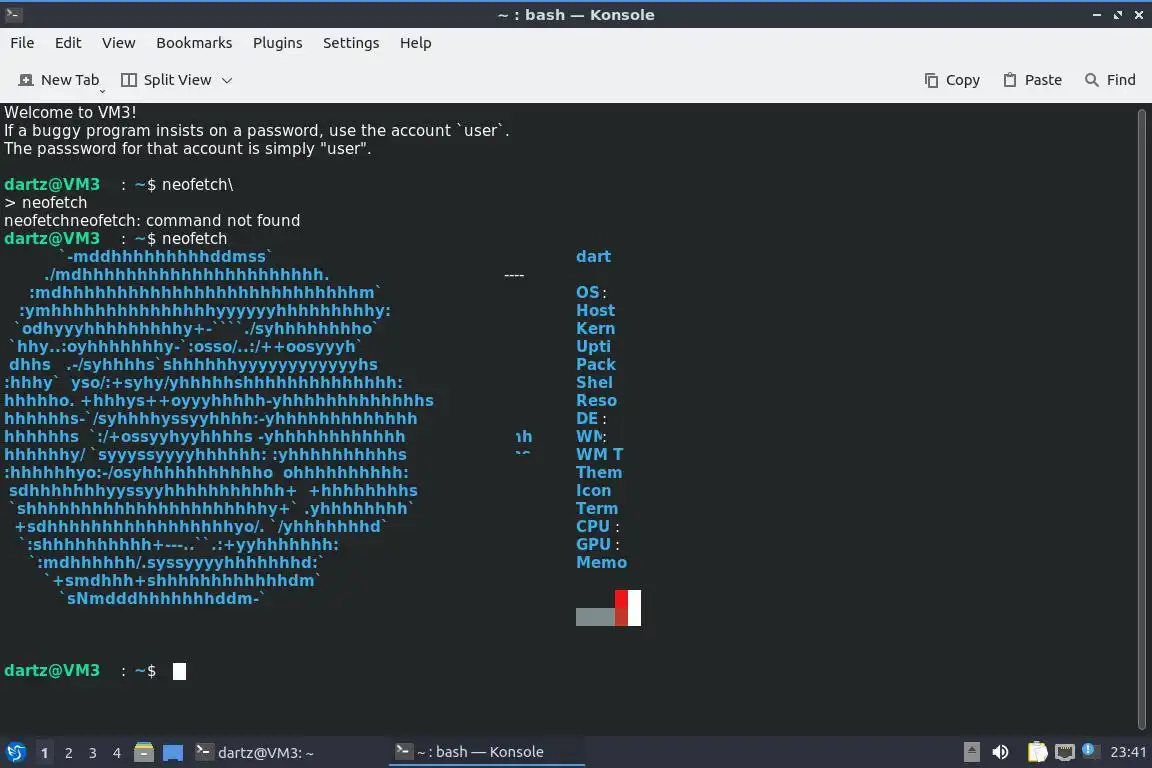Viewport: 1152px width, 768px height.
Task: Click the terminal cursor at the prompt
Action: (x=179, y=671)
